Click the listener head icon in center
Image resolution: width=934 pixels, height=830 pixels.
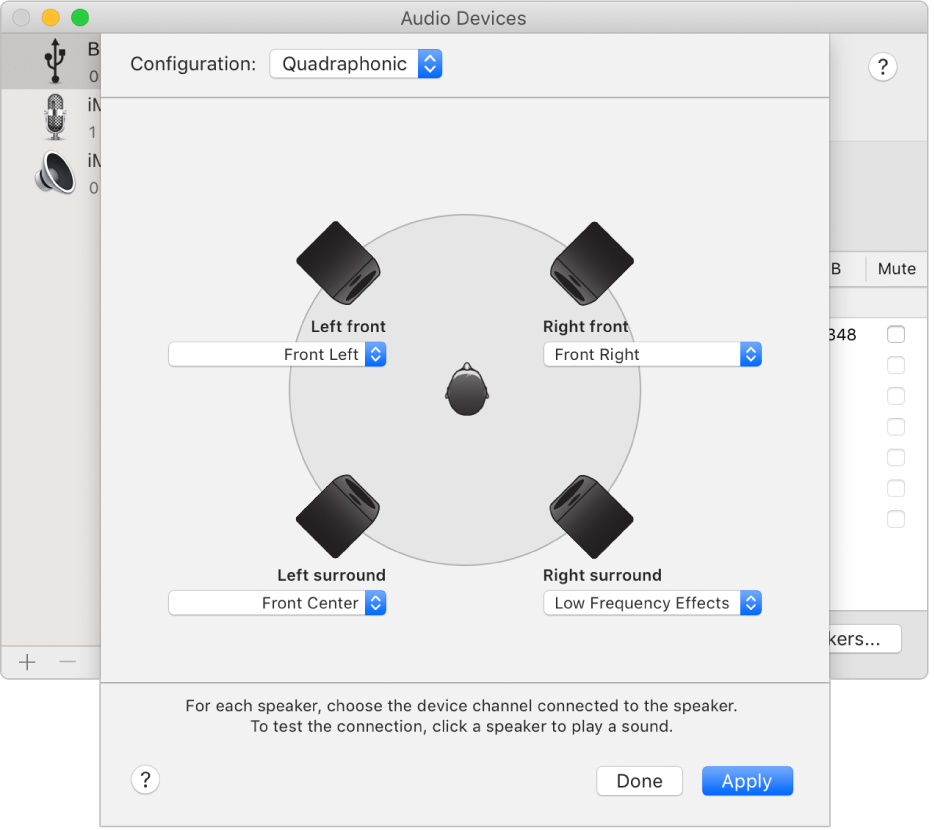[x=465, y=390]
